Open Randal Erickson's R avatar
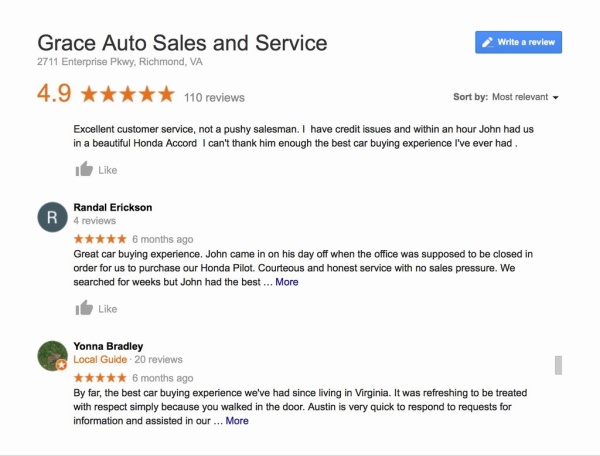Image resolution: width=600 pixels, height=456 pixels. pyautogui.click(x=52, y=217)
